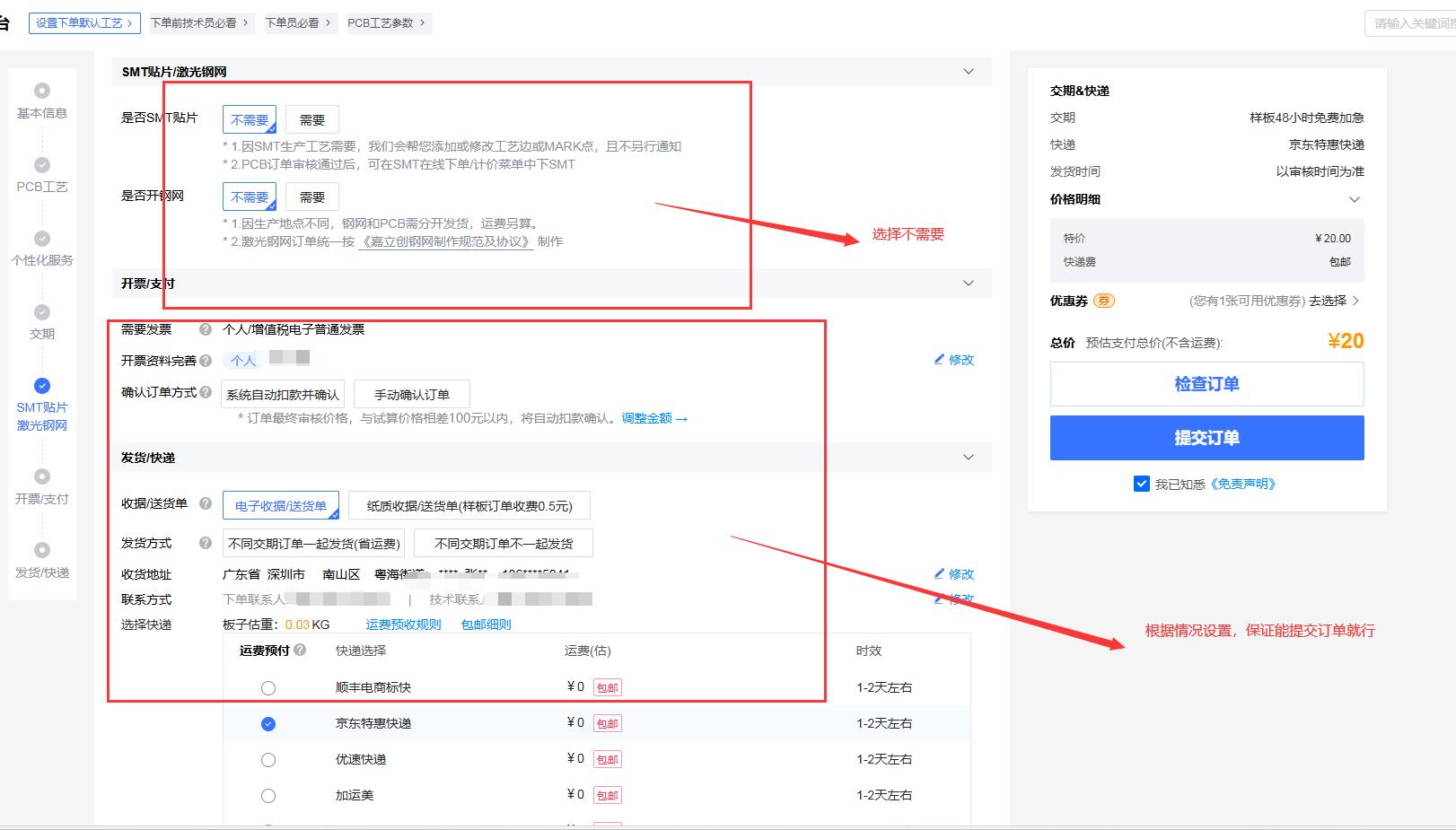This screenshot has width=1456, height=830.
Task: Select 优速快递 radio button
Action: [x=268, y=760]
